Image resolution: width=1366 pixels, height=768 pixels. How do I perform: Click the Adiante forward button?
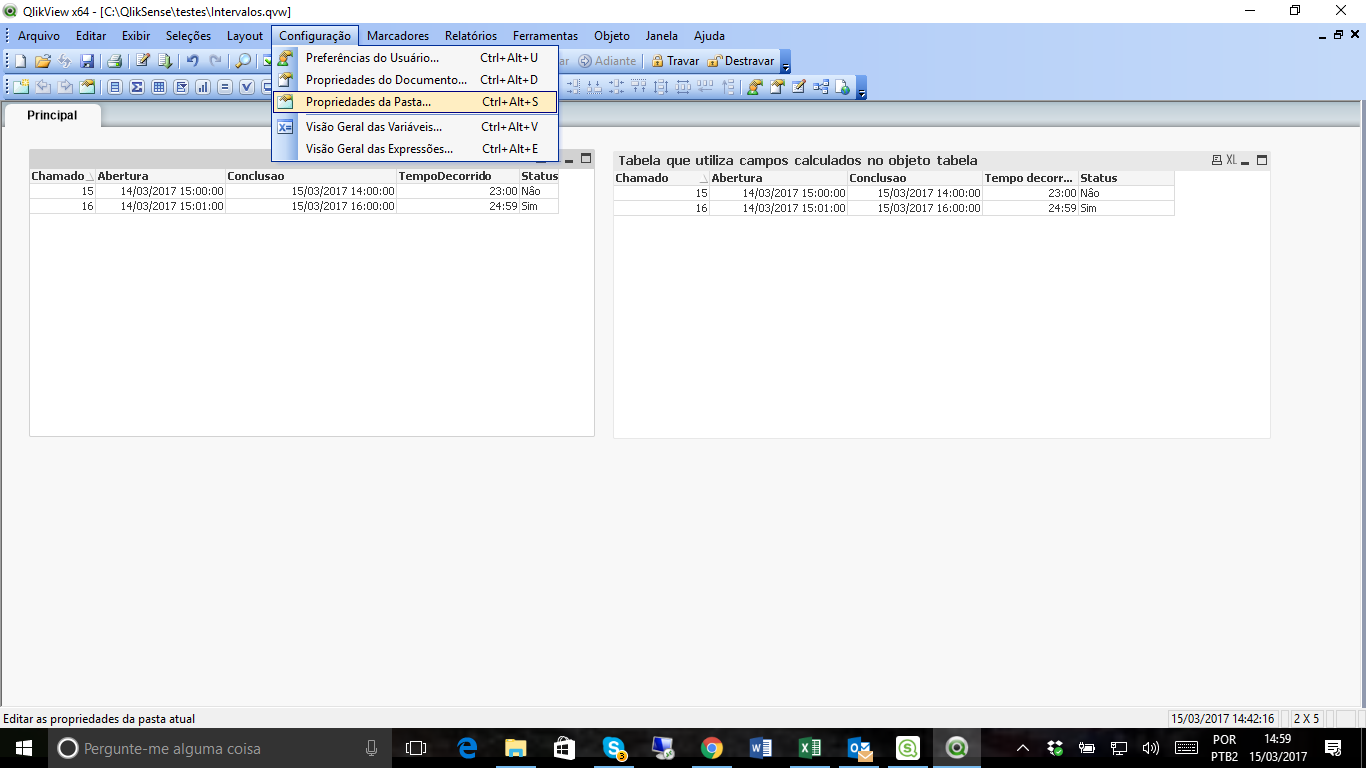607,61
